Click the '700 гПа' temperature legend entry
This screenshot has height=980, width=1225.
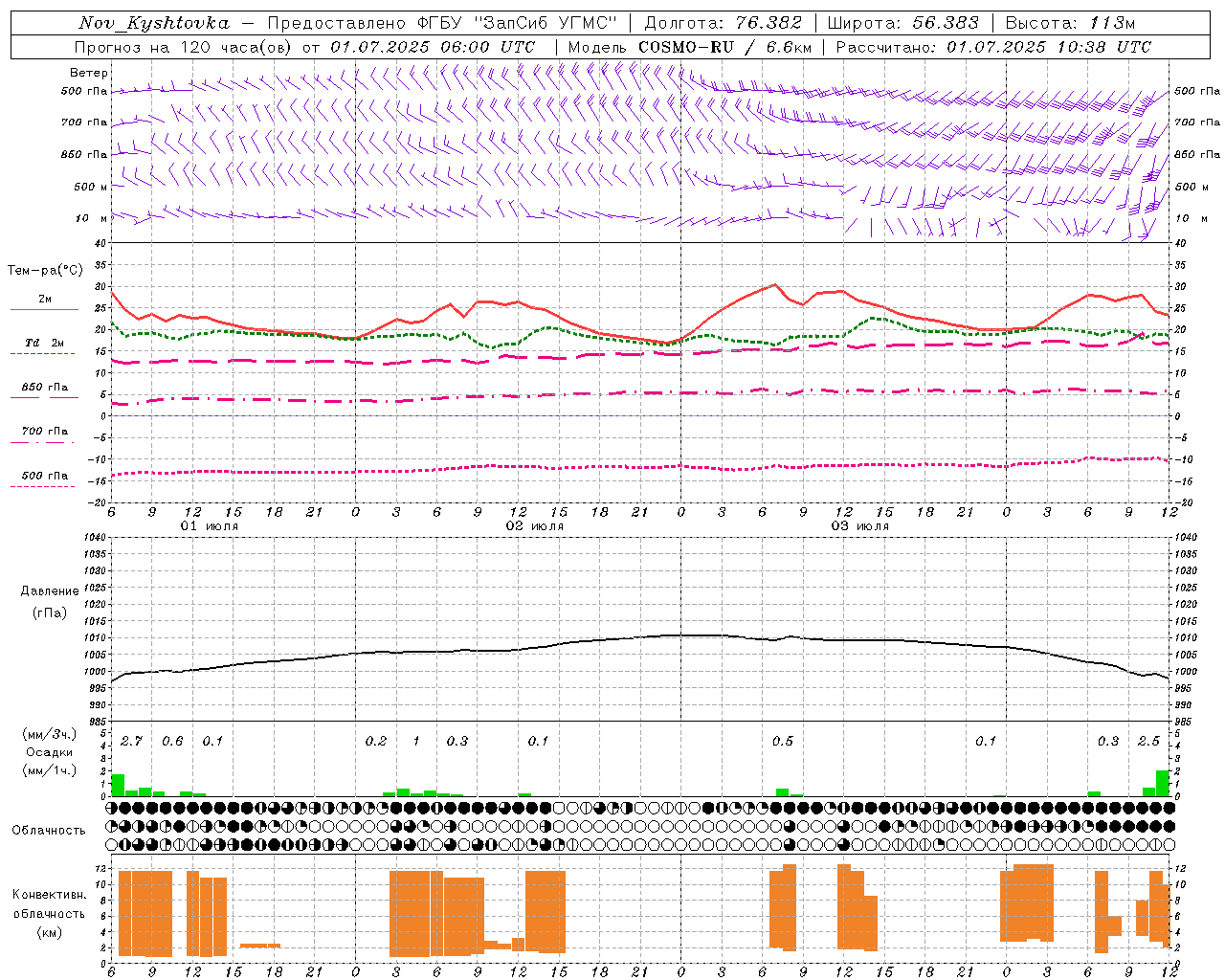click(x=45, y=432)
